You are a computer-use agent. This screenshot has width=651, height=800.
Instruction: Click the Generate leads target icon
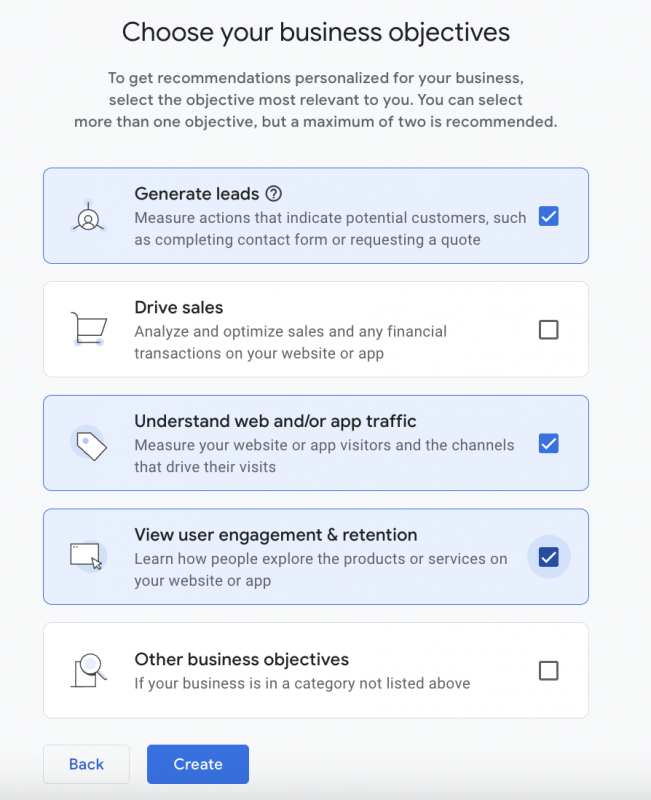89,217
